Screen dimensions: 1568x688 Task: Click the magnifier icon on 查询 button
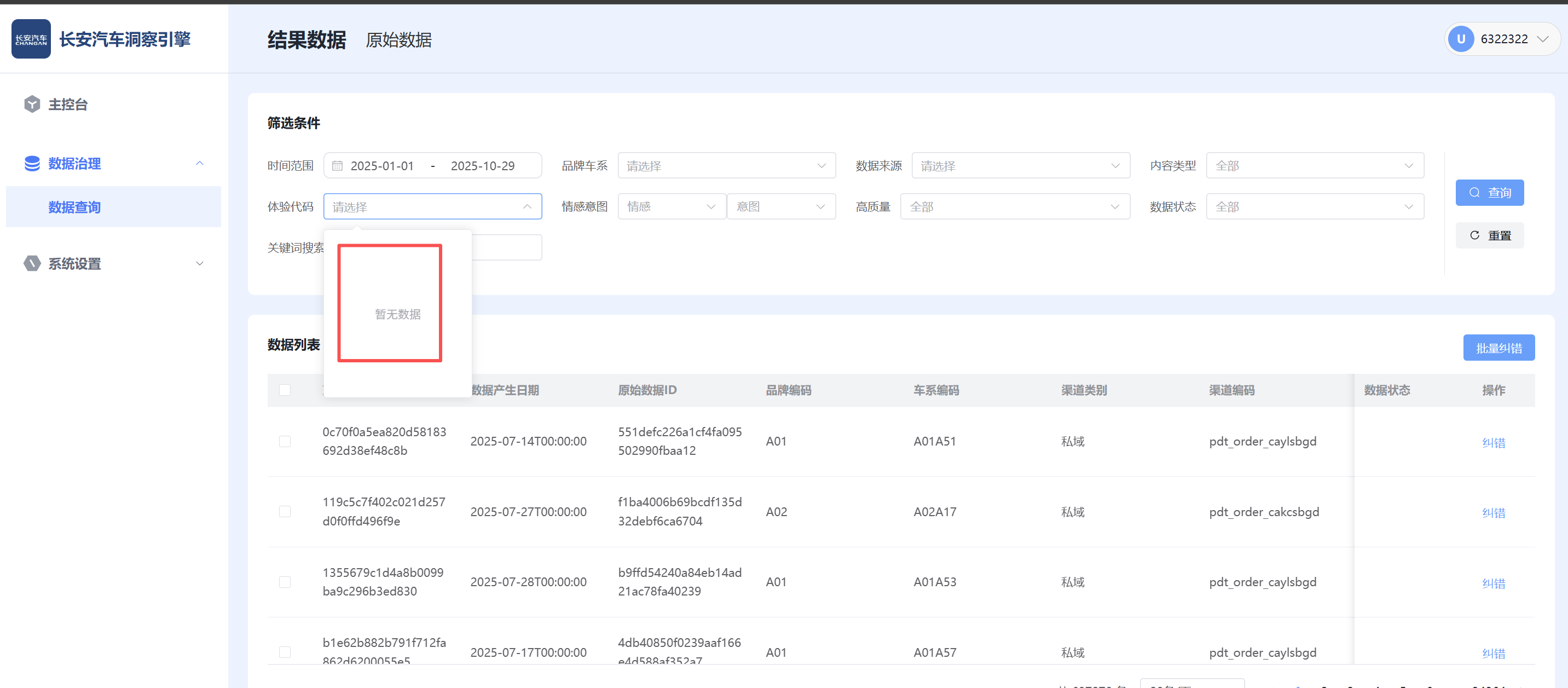(x=1474, y=193)
